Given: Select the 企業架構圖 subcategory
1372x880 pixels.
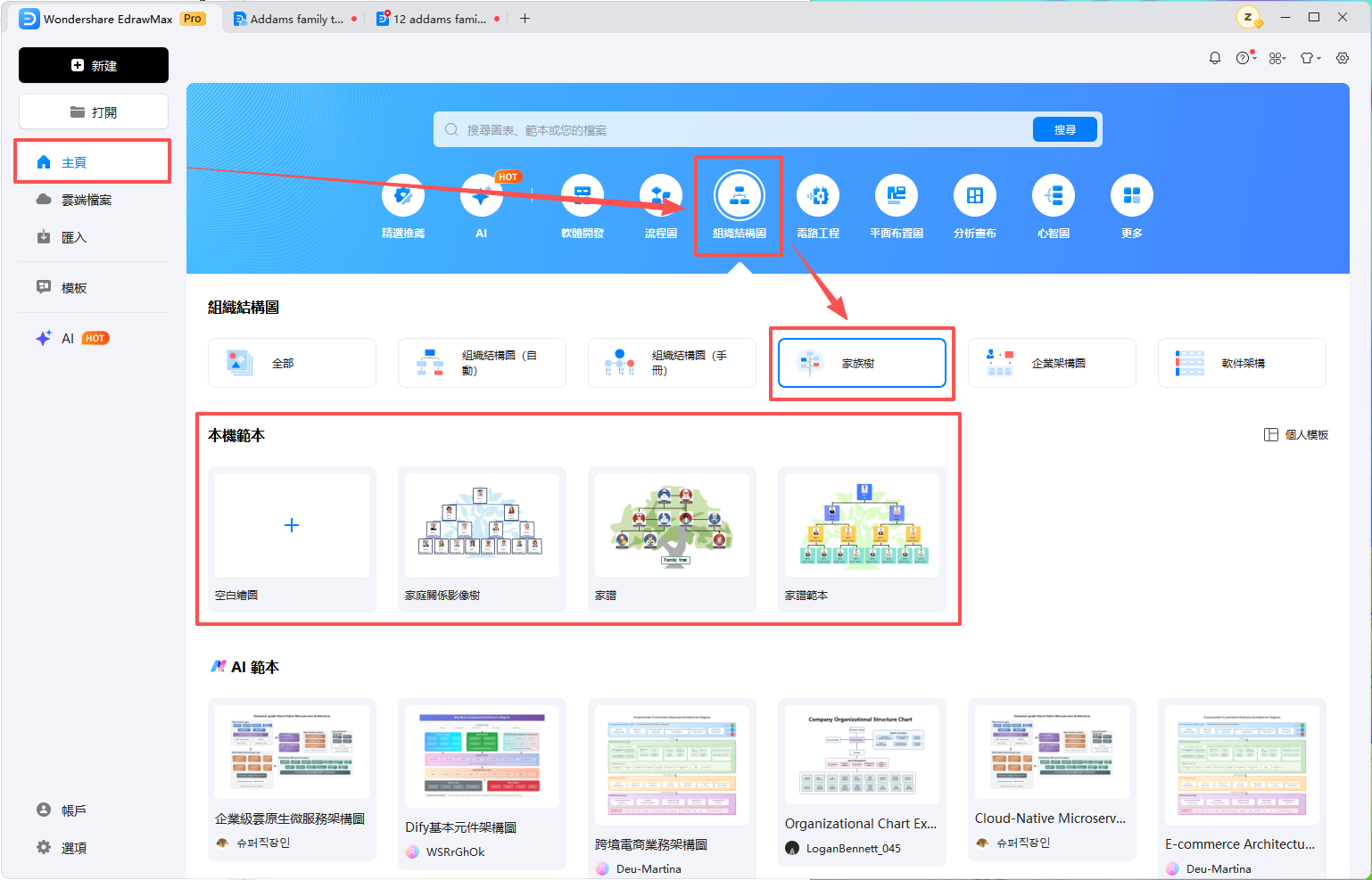Looking at the screenshot, I should pos(1052,363).
